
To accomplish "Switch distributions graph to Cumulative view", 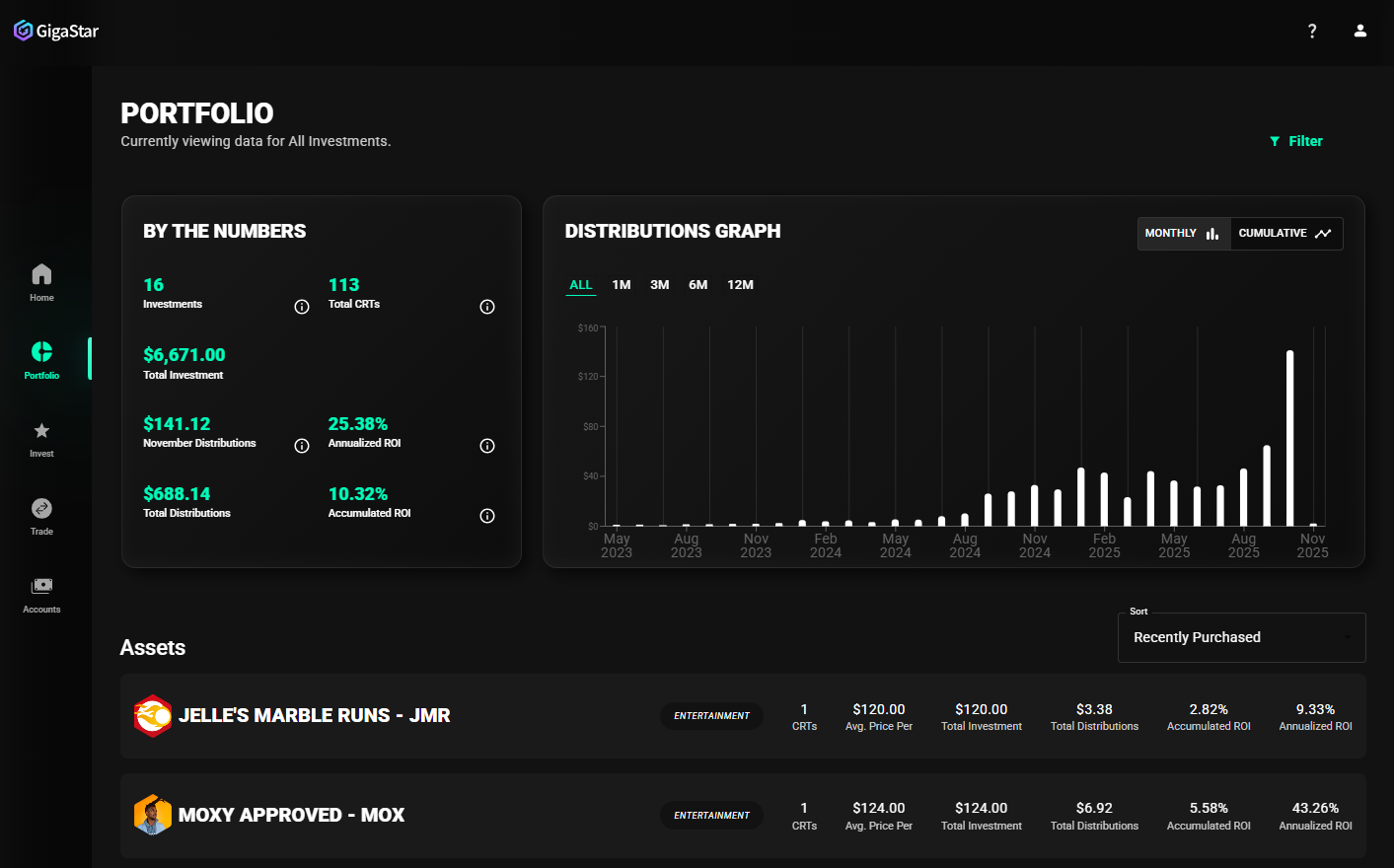I will (x=1284, y=233).
